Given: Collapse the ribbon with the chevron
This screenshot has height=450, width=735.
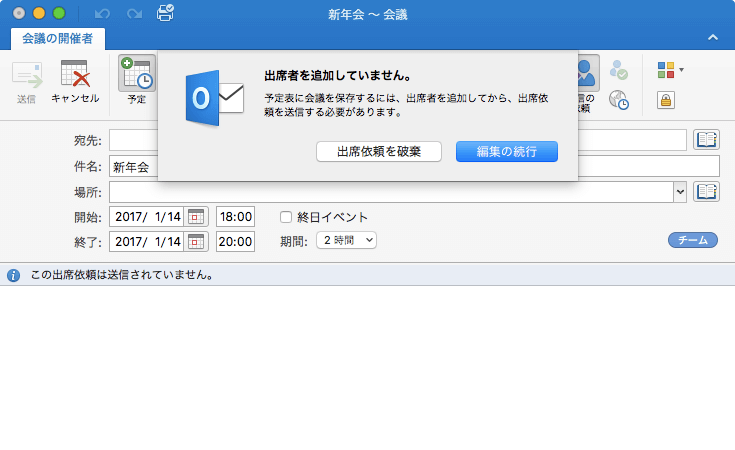Looking at the screenshot, I should (712, 38).
